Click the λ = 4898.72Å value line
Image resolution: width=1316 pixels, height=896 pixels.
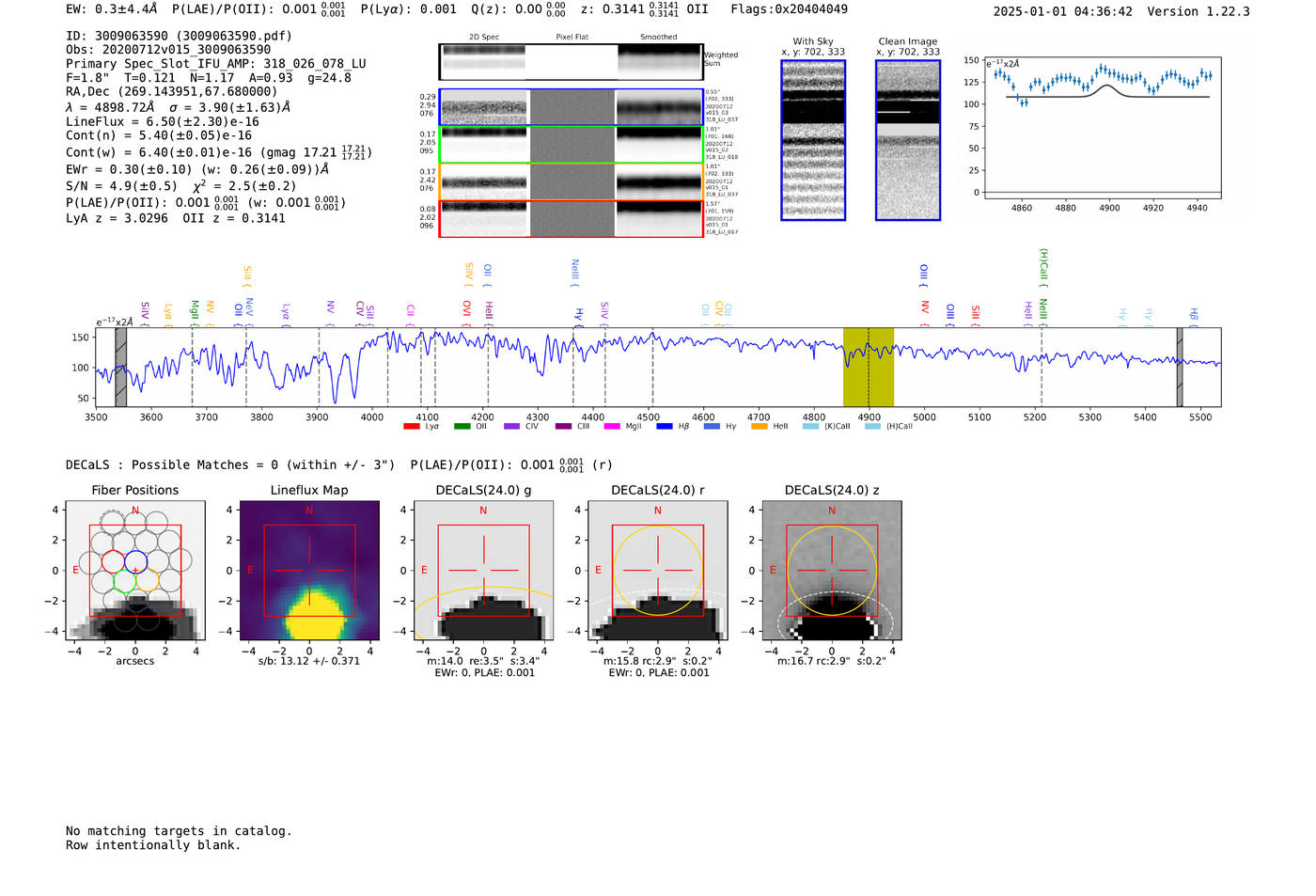tap(179, 107)
